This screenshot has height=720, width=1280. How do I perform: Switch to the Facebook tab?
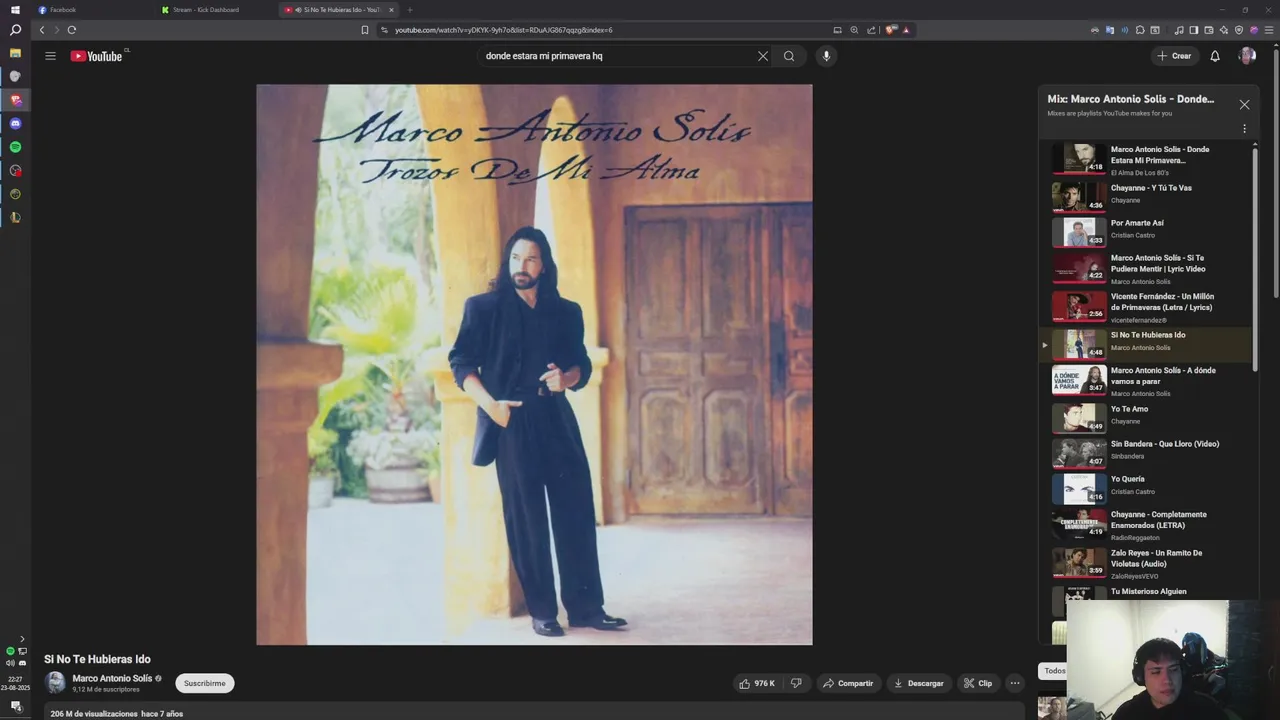[95, 10]
